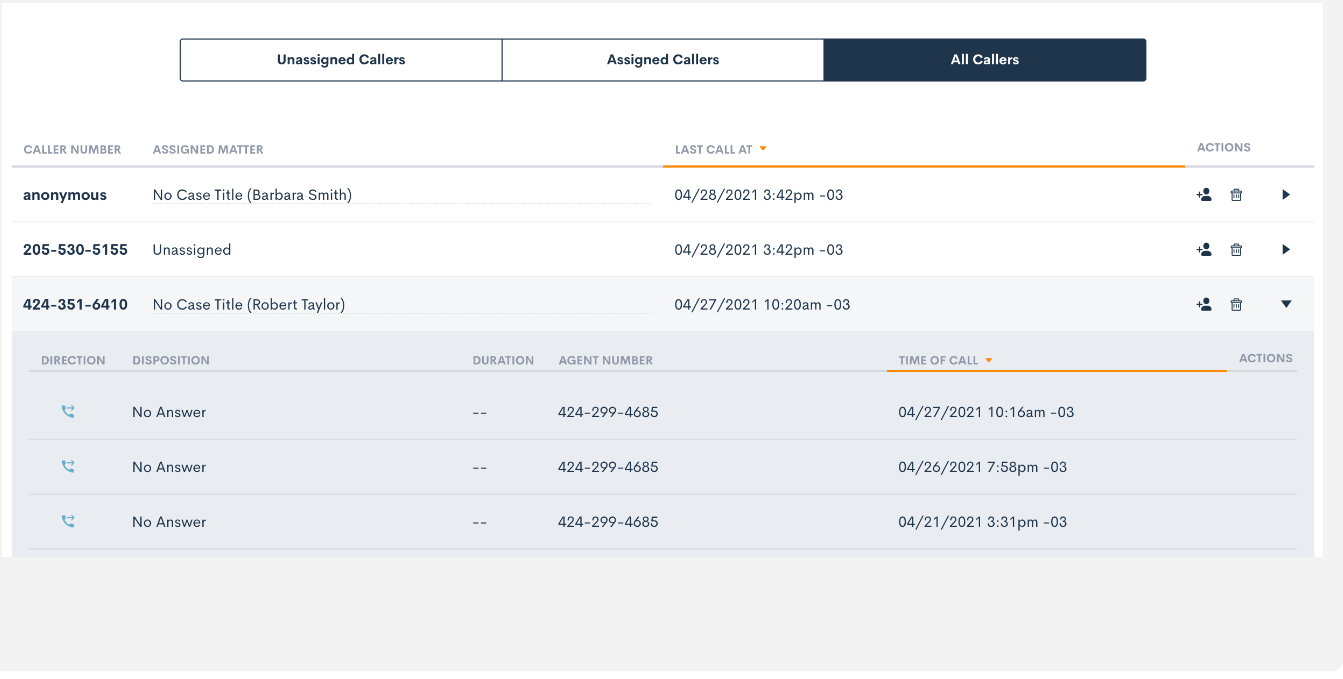Switch to Assigned Callers tab
The image size is (1343, 679).
663,60
